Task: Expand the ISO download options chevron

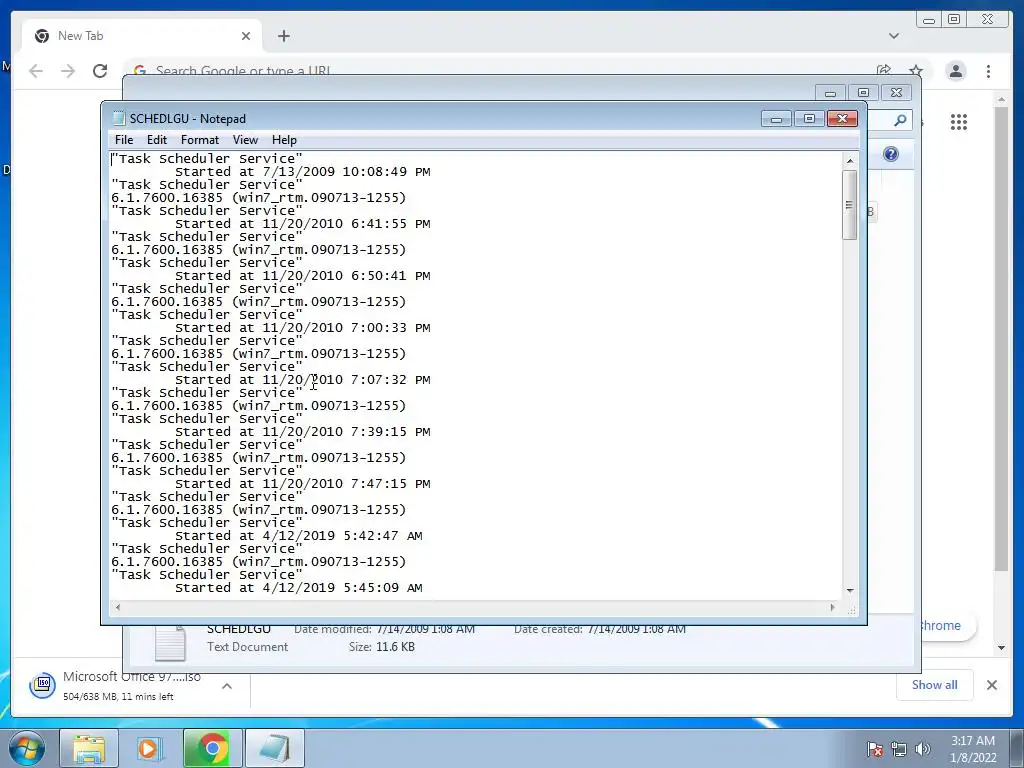Action: [227, 686]
